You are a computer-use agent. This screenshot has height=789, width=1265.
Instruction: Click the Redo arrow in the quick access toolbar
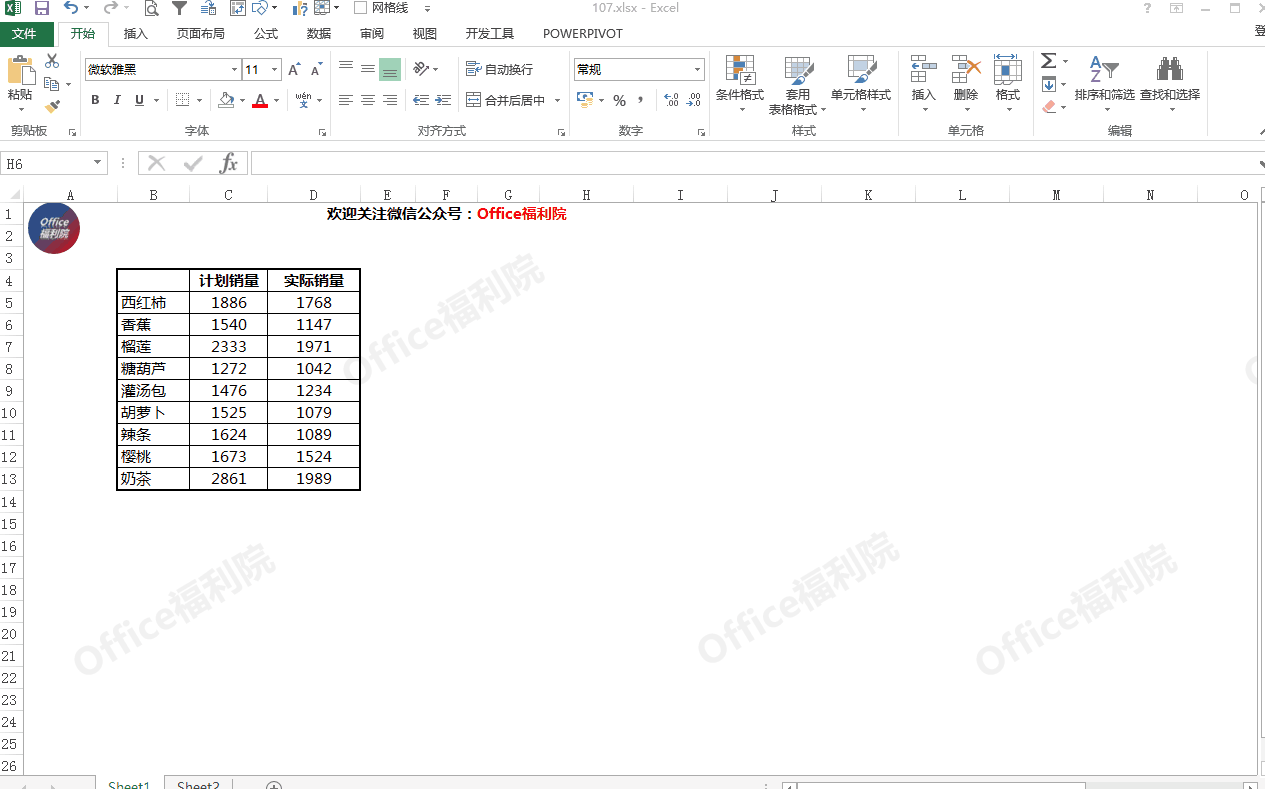pos(110,8)
